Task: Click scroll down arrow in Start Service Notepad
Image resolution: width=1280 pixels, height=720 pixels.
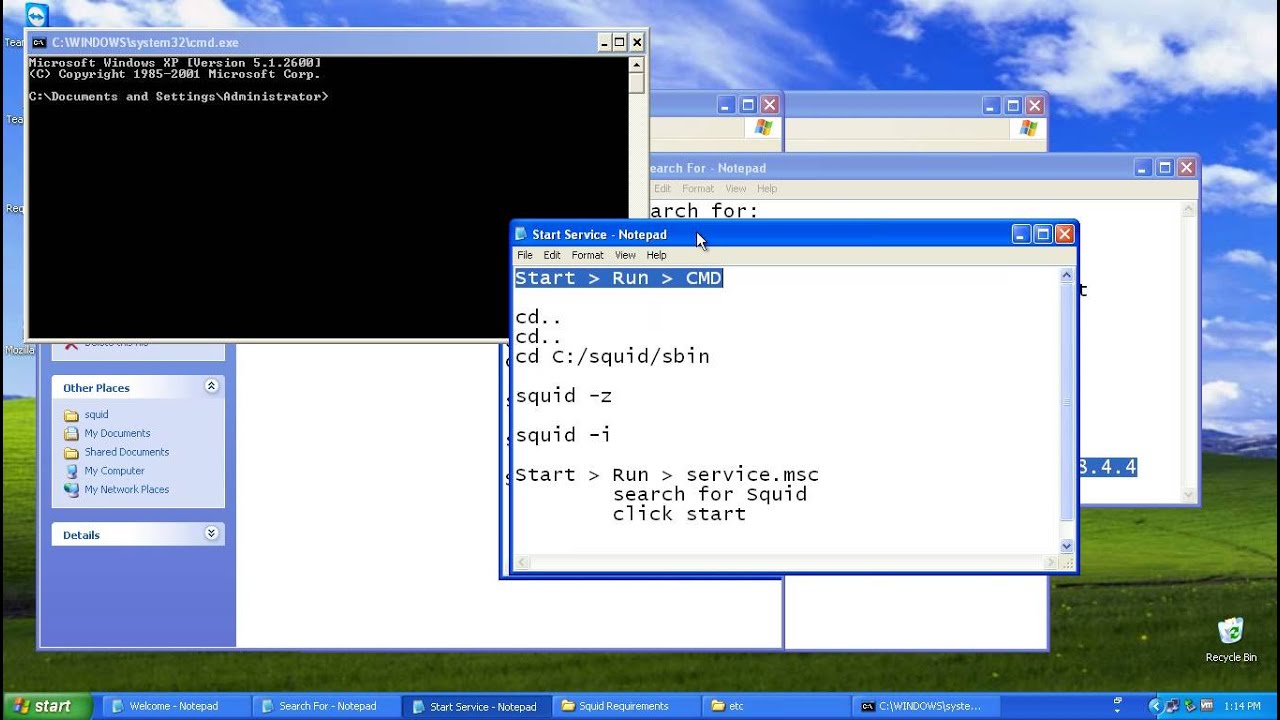Action: click(x=1066, y=546)
